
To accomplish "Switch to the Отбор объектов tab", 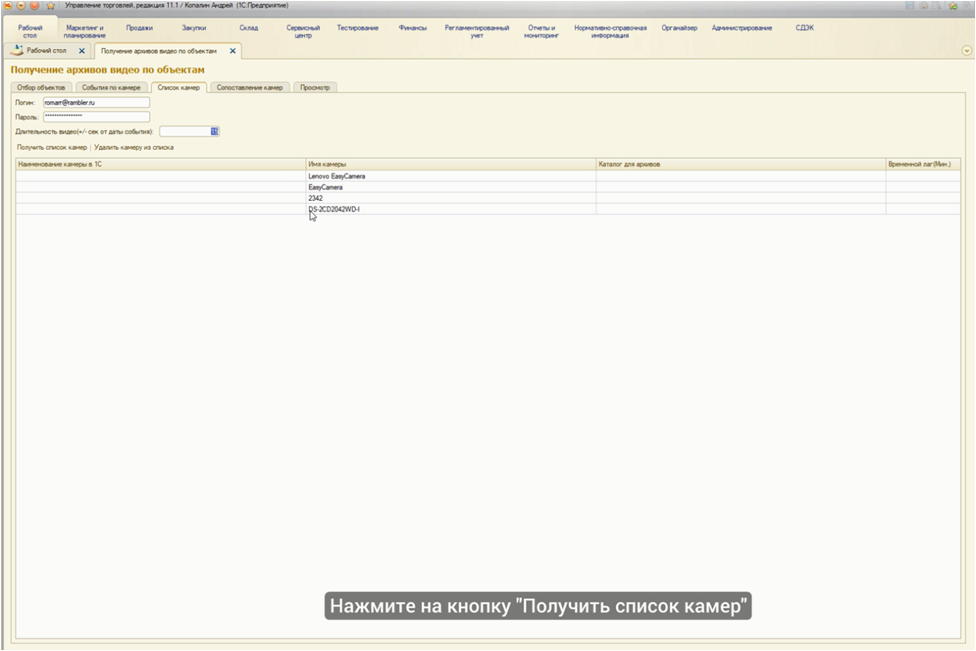I will click(x=41, y=88).
